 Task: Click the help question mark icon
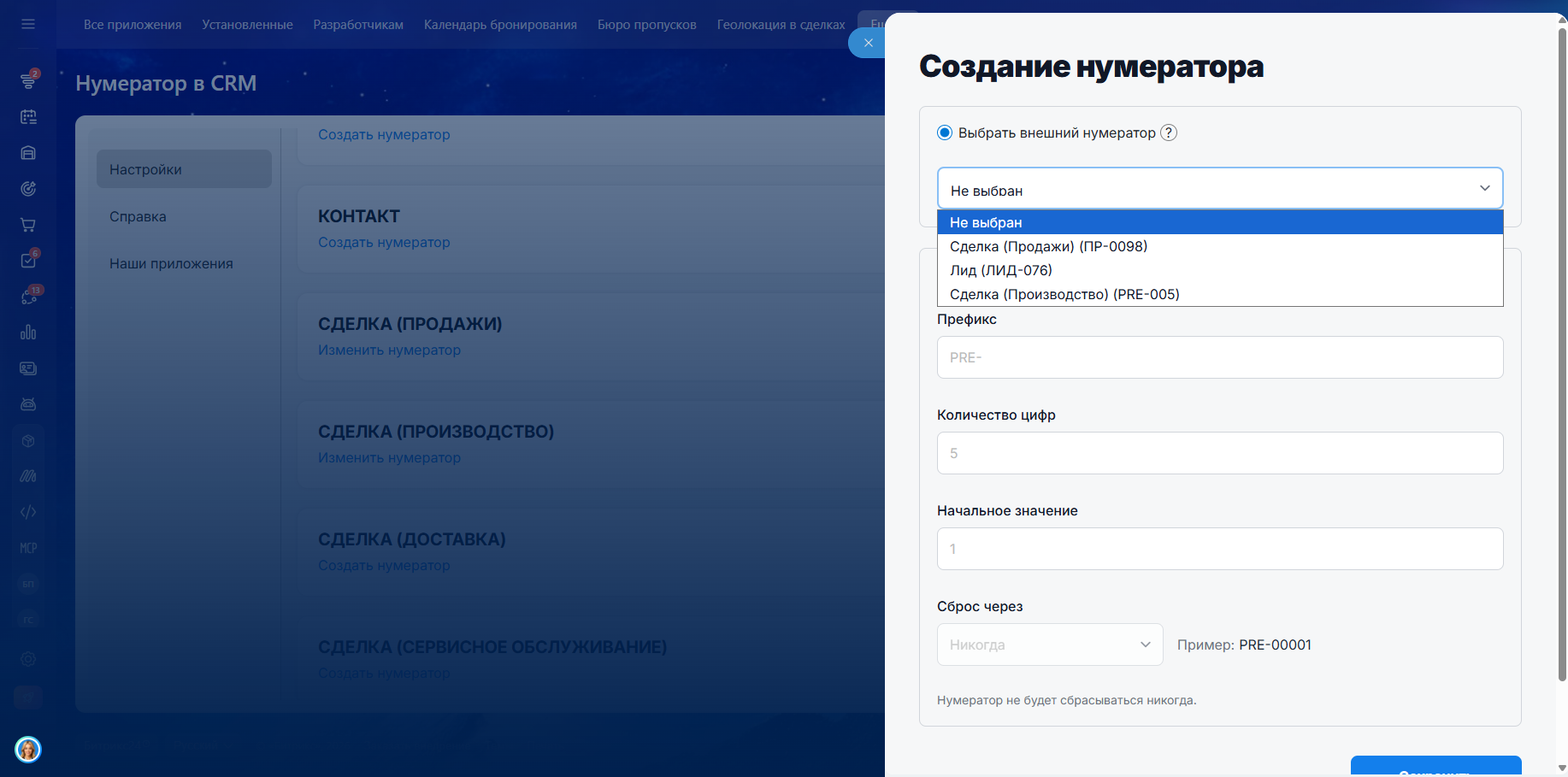tap(1169, 132)
